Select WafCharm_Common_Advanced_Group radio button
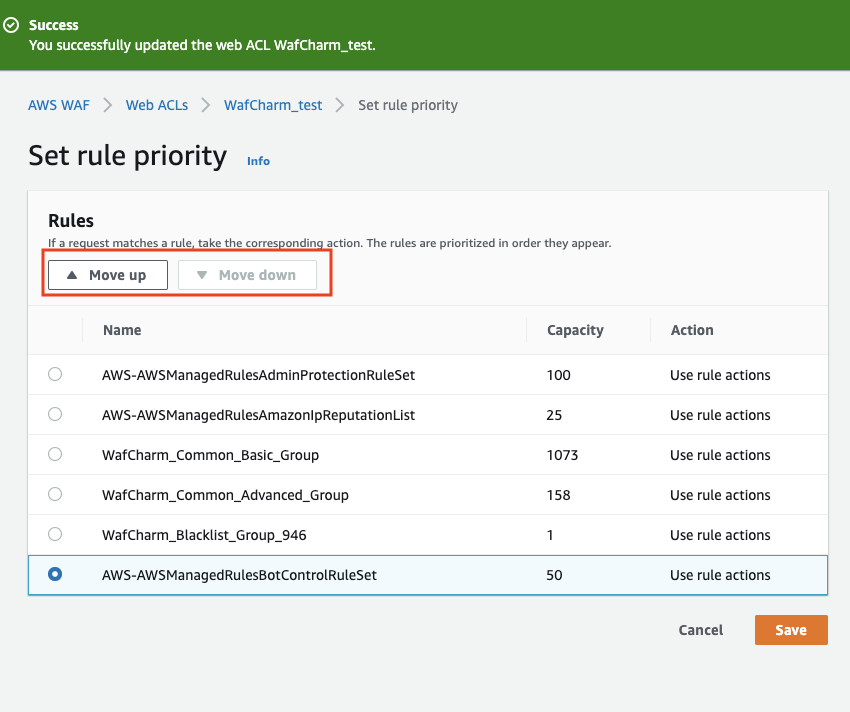The image size is (850, 712). coord(55,494)
